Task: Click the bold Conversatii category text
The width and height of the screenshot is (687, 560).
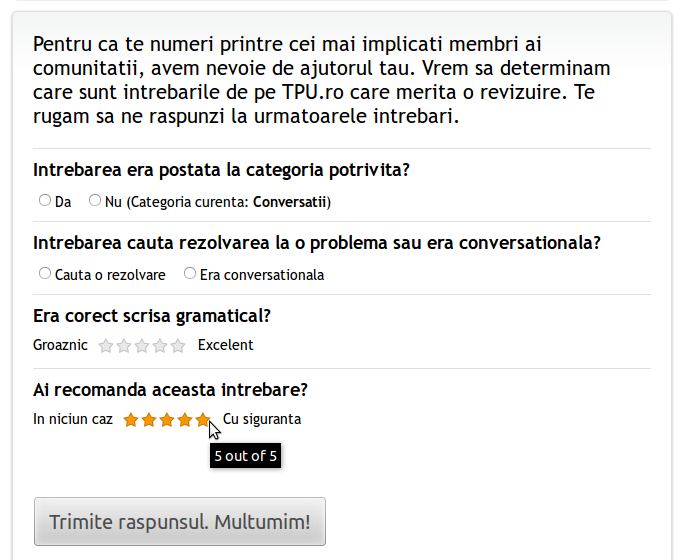Action: tap(289, 202)
